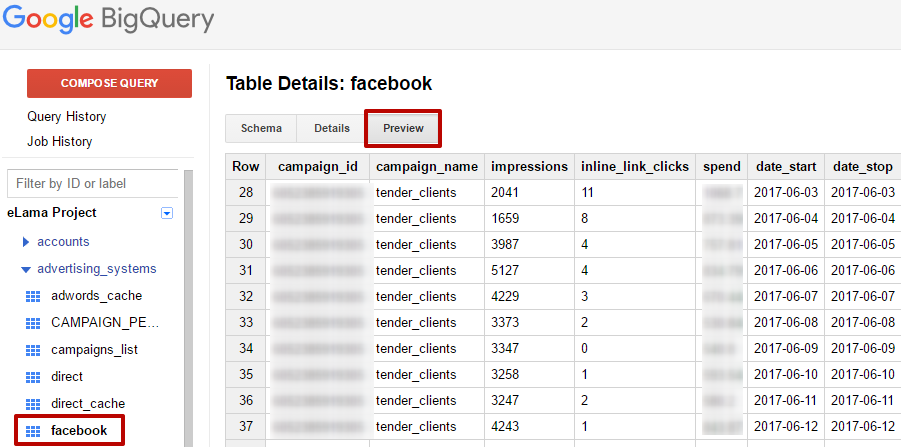This screenshot has height=447, width=901.
Task: Click the direct_cache table icon
Action: pos(32,404)
